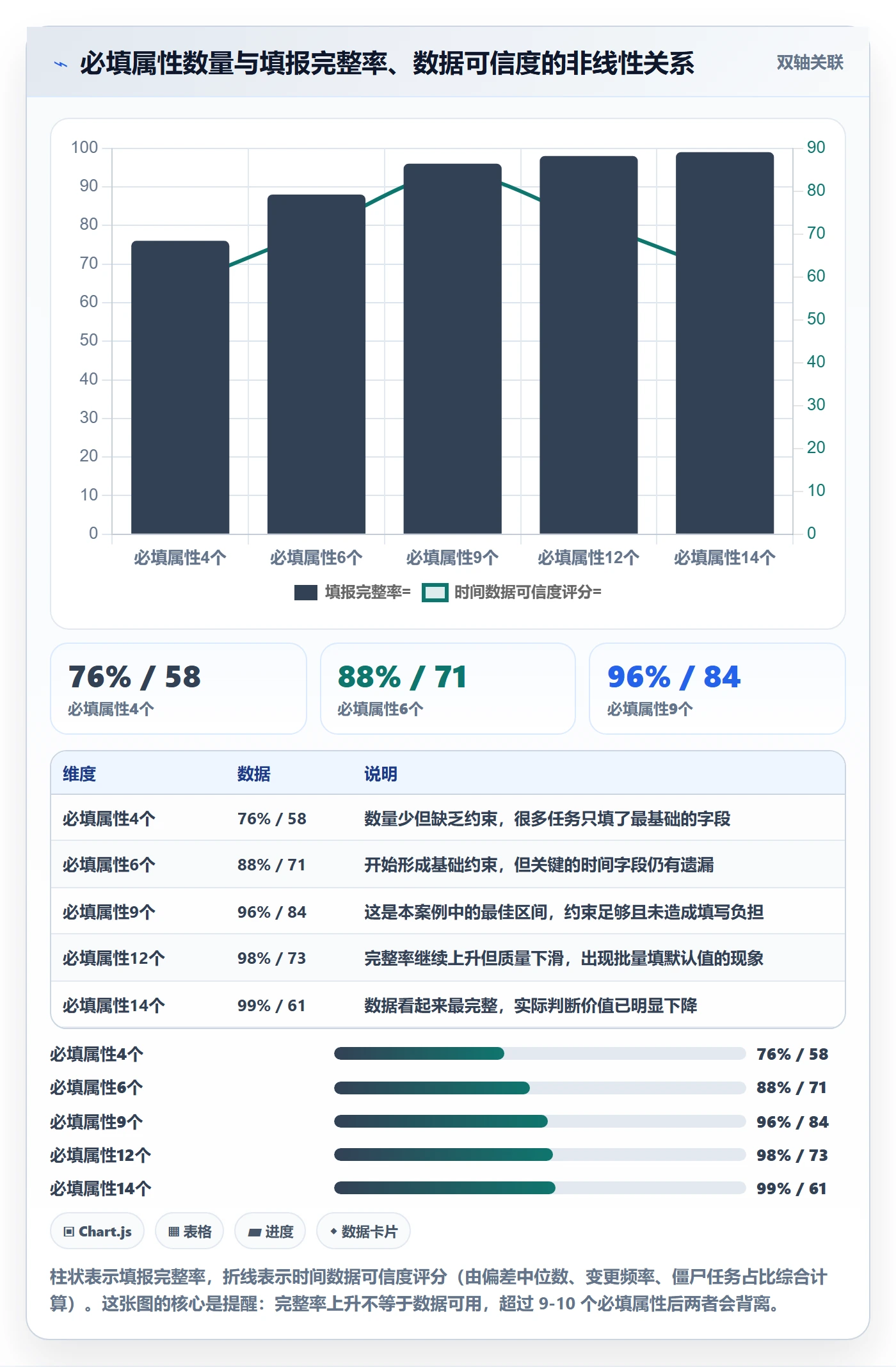Image resolution: width=896 pixels, height=1367 pixels.
Task: Click table cell 必填属性14个
Action: (114, 1005)
